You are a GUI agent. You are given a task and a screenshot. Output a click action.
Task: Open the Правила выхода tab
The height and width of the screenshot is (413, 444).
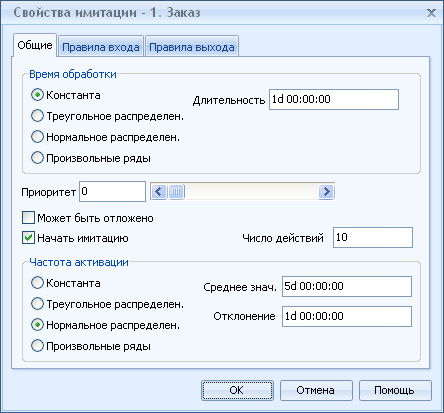click(x=192, y=47)
